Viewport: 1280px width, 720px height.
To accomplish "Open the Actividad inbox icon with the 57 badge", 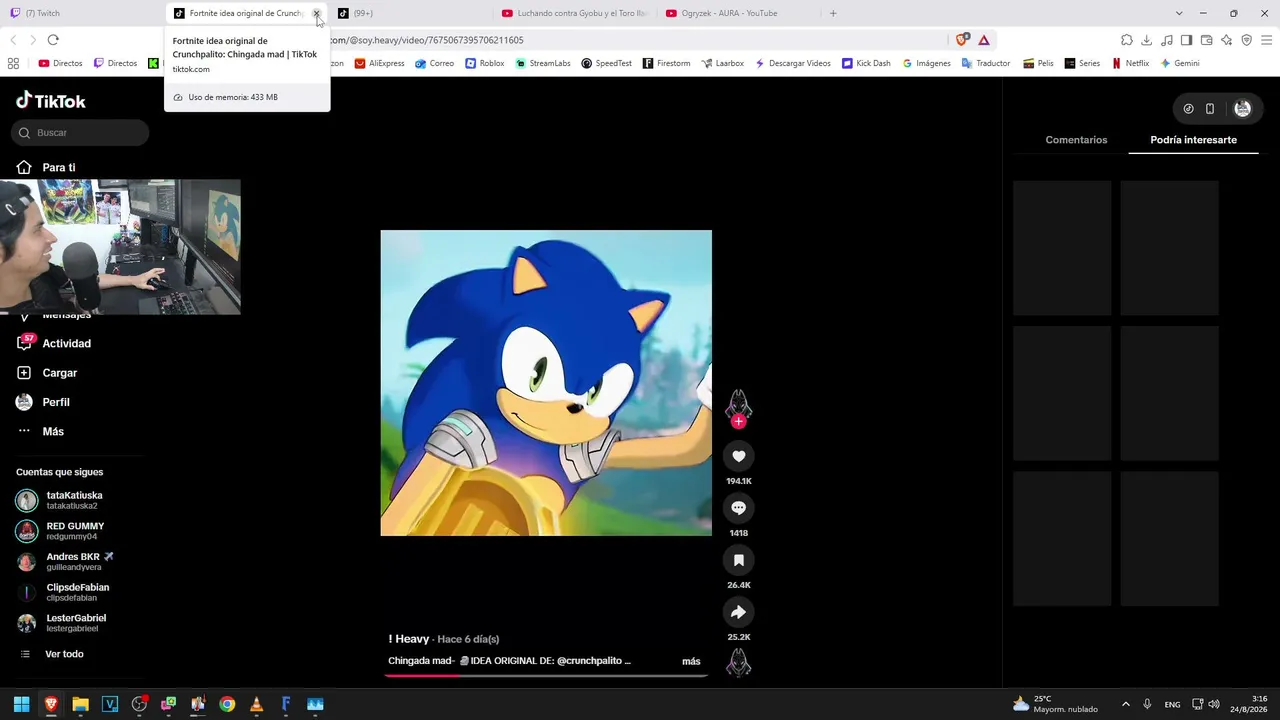I will click(x=25, y=343).
